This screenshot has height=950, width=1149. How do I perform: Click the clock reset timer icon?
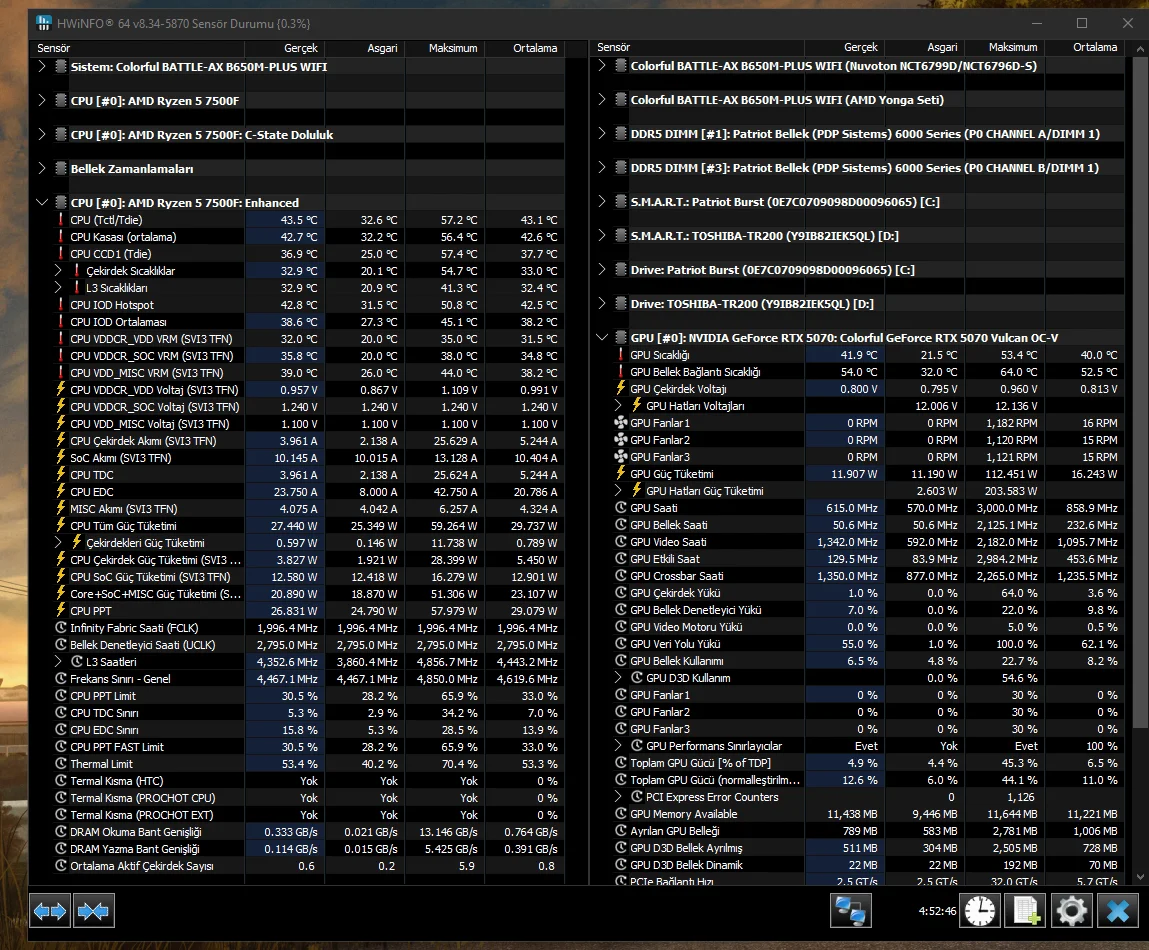[980, 911]
